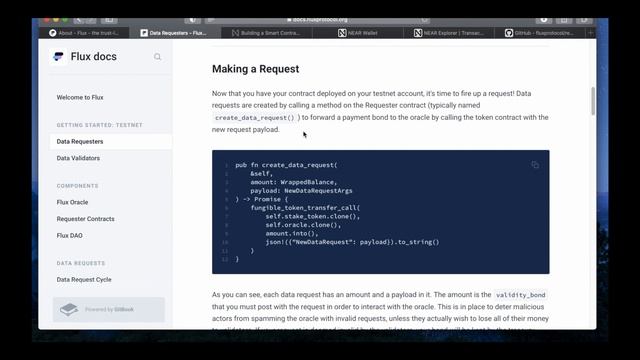Switch to the NEAR Explorer tab
This screenshot has height=360, width=640.
coord(449,33)
